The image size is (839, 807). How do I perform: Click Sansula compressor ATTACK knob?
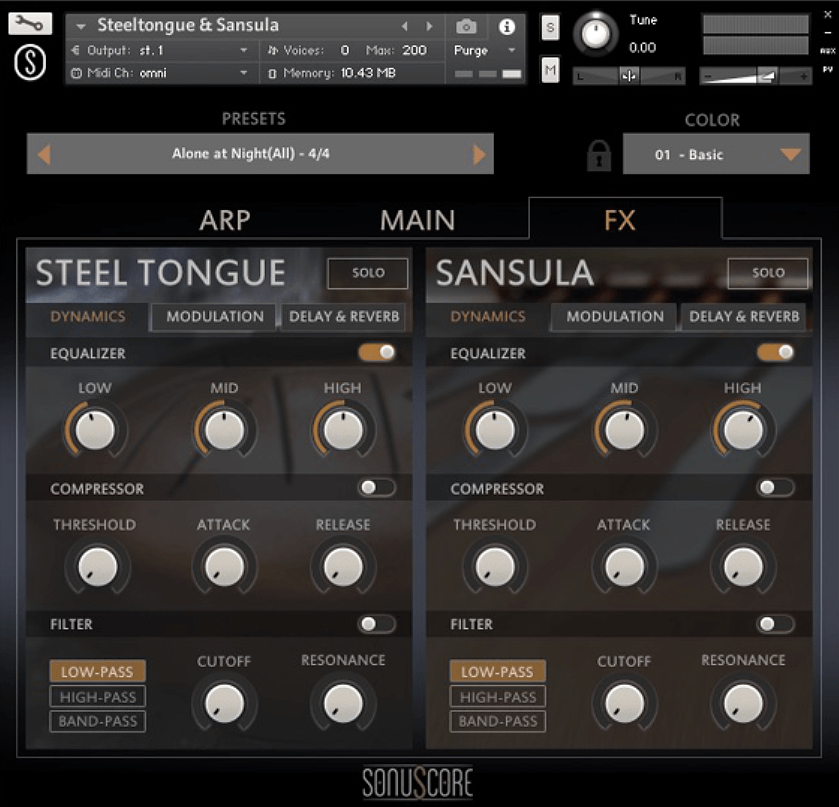tap(624, 566)
